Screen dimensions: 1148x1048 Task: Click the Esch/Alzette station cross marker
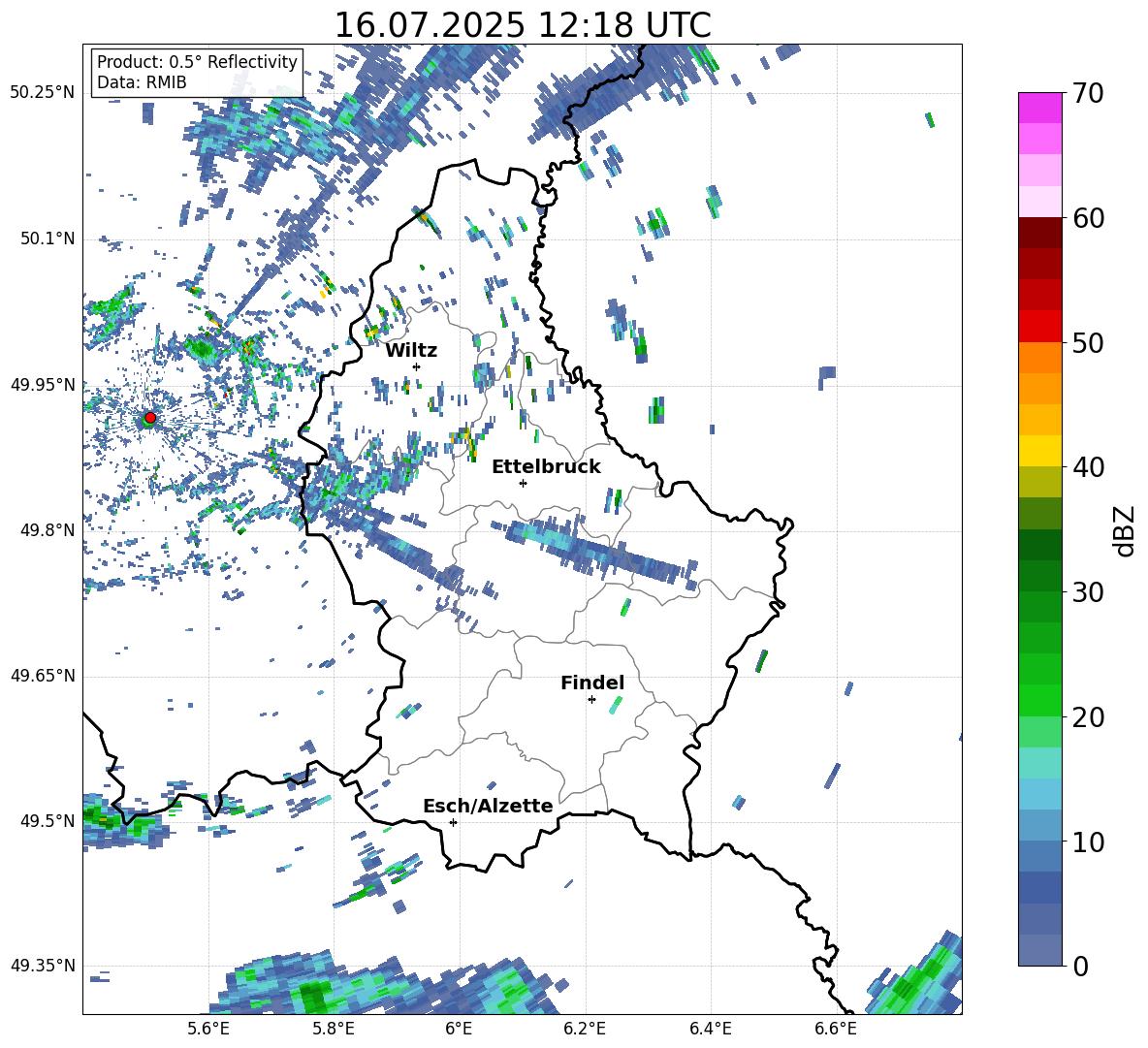[453, 822]
